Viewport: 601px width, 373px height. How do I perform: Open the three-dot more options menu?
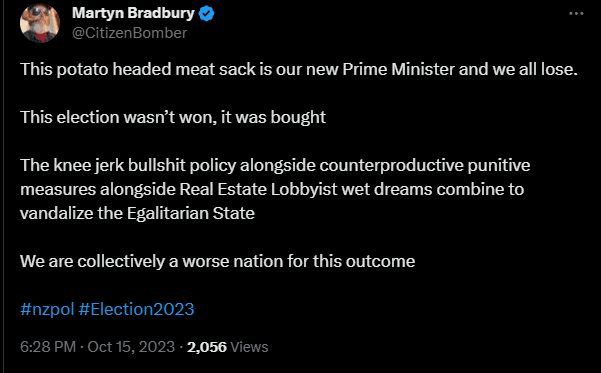(x=576, y=13)
